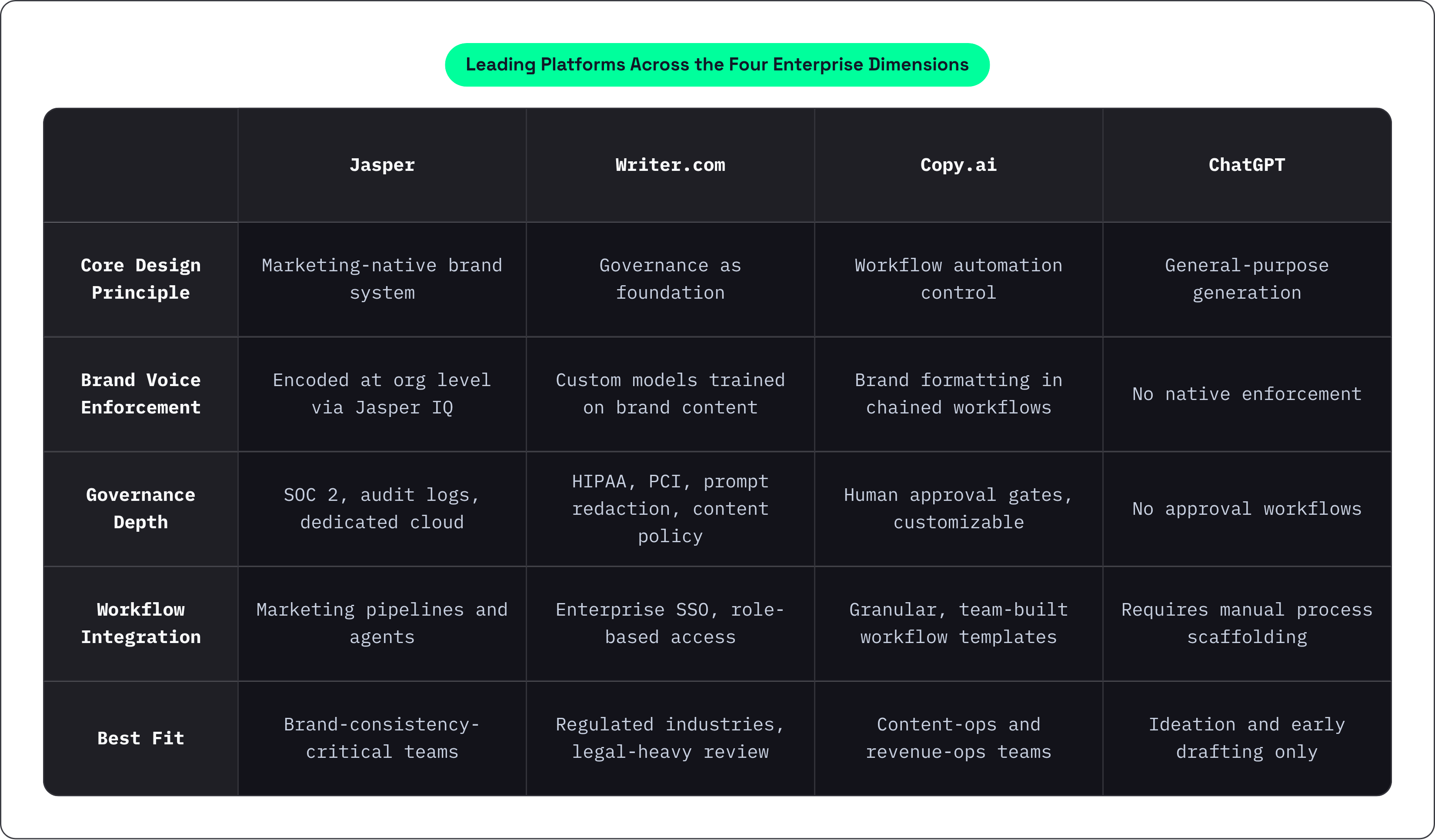Select the ChatGPT column header

[1247, 165]
